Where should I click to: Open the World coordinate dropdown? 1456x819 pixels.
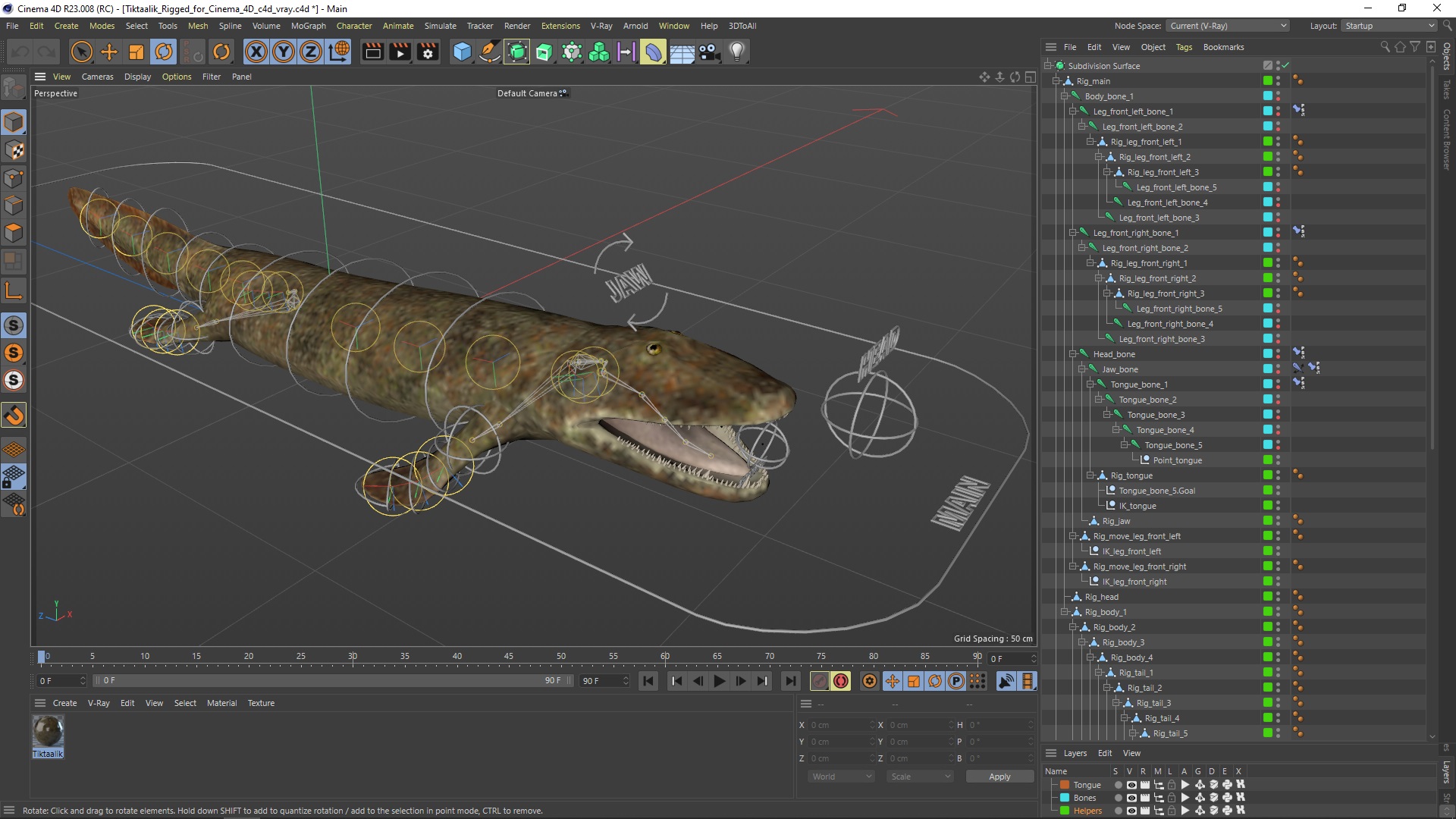coord(842,777)
